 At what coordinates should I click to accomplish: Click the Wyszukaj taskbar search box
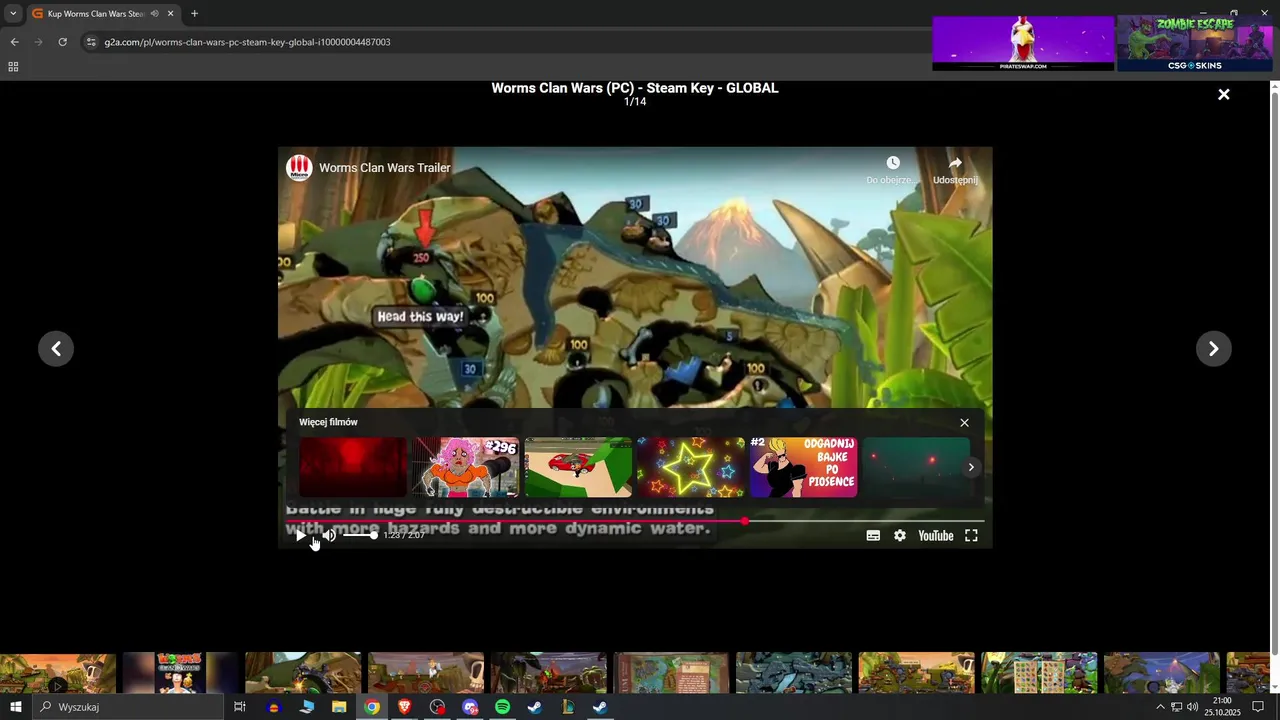coord(128,707)
